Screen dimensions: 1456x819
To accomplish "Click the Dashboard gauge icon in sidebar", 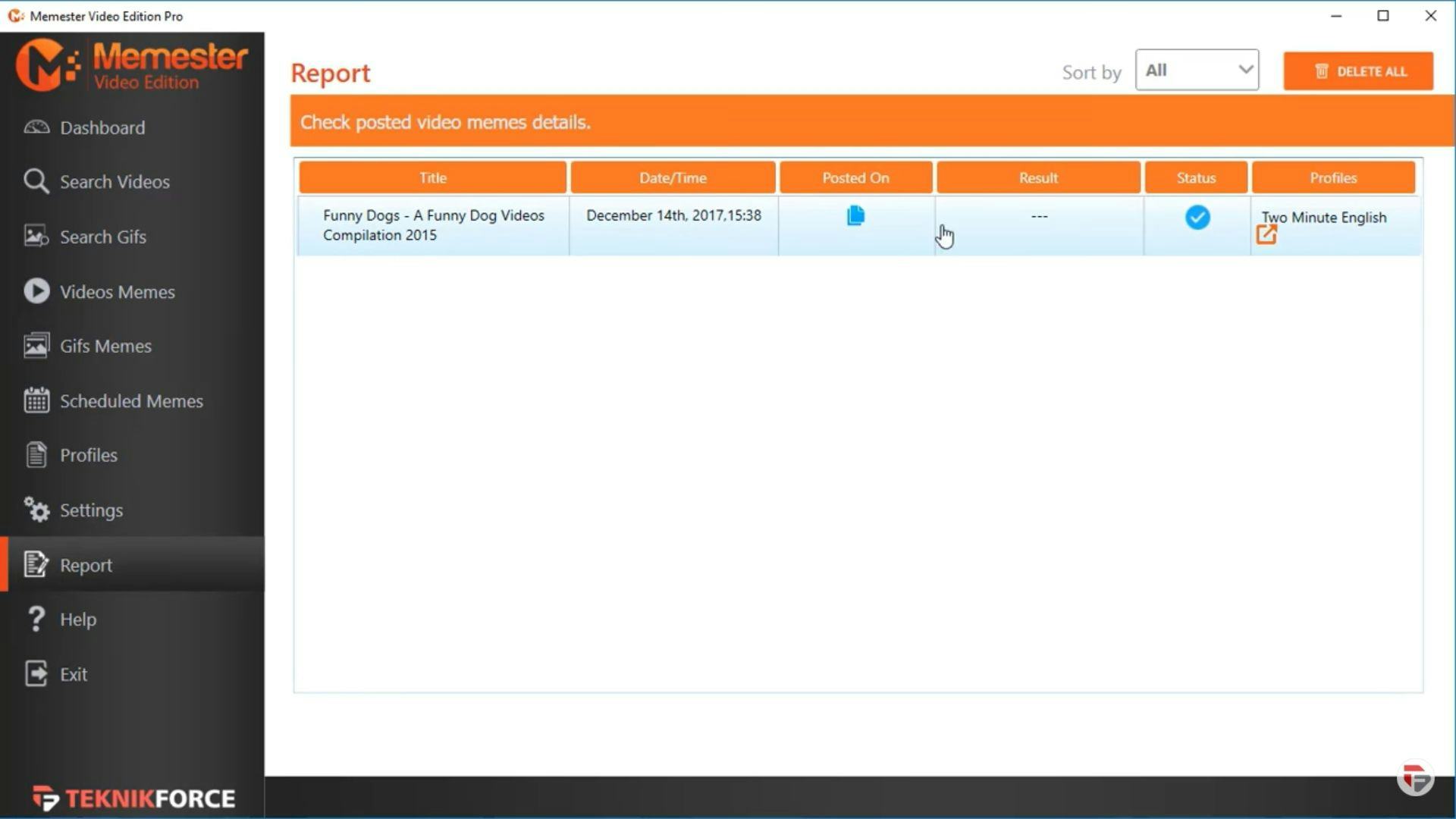I will pyautogui.click(x=36, y=127).
